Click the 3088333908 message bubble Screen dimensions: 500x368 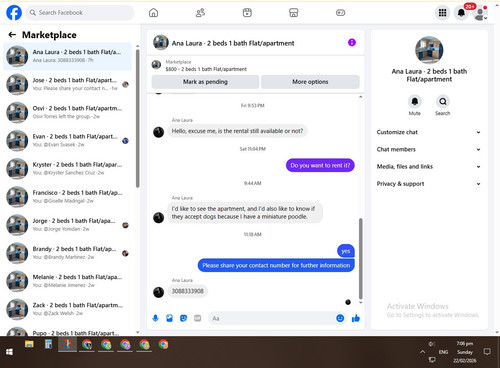tap(187, 291)
